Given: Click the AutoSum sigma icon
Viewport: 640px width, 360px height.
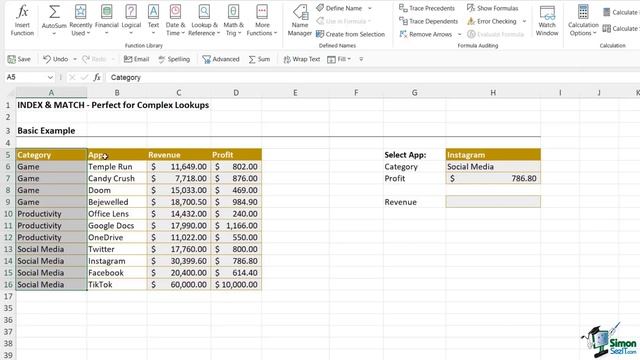Looking at the screenshot, I should click(54, 12).
